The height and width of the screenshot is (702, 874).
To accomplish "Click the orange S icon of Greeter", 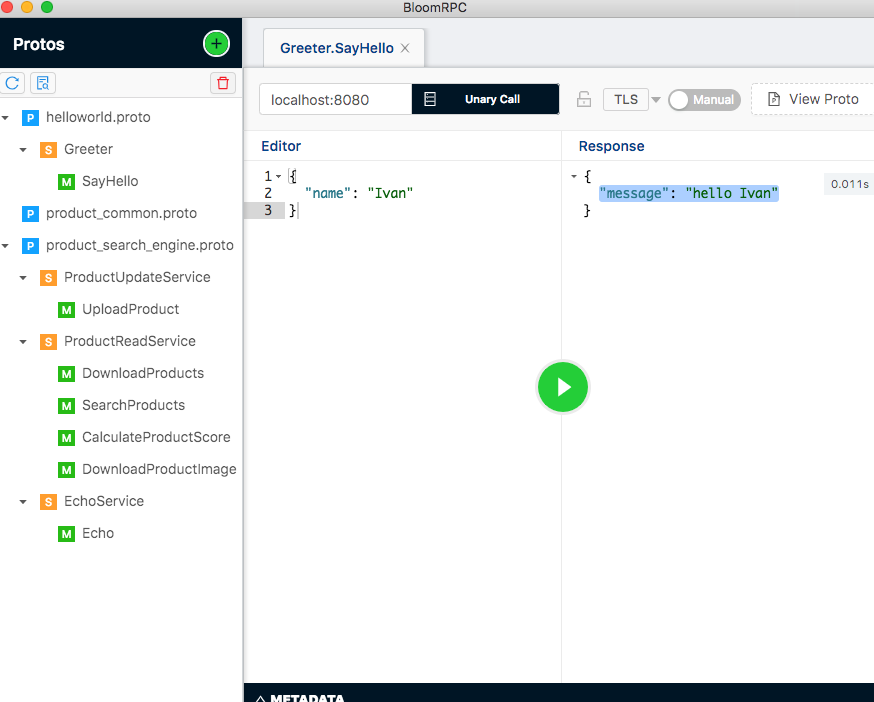I will coord(48,149).
